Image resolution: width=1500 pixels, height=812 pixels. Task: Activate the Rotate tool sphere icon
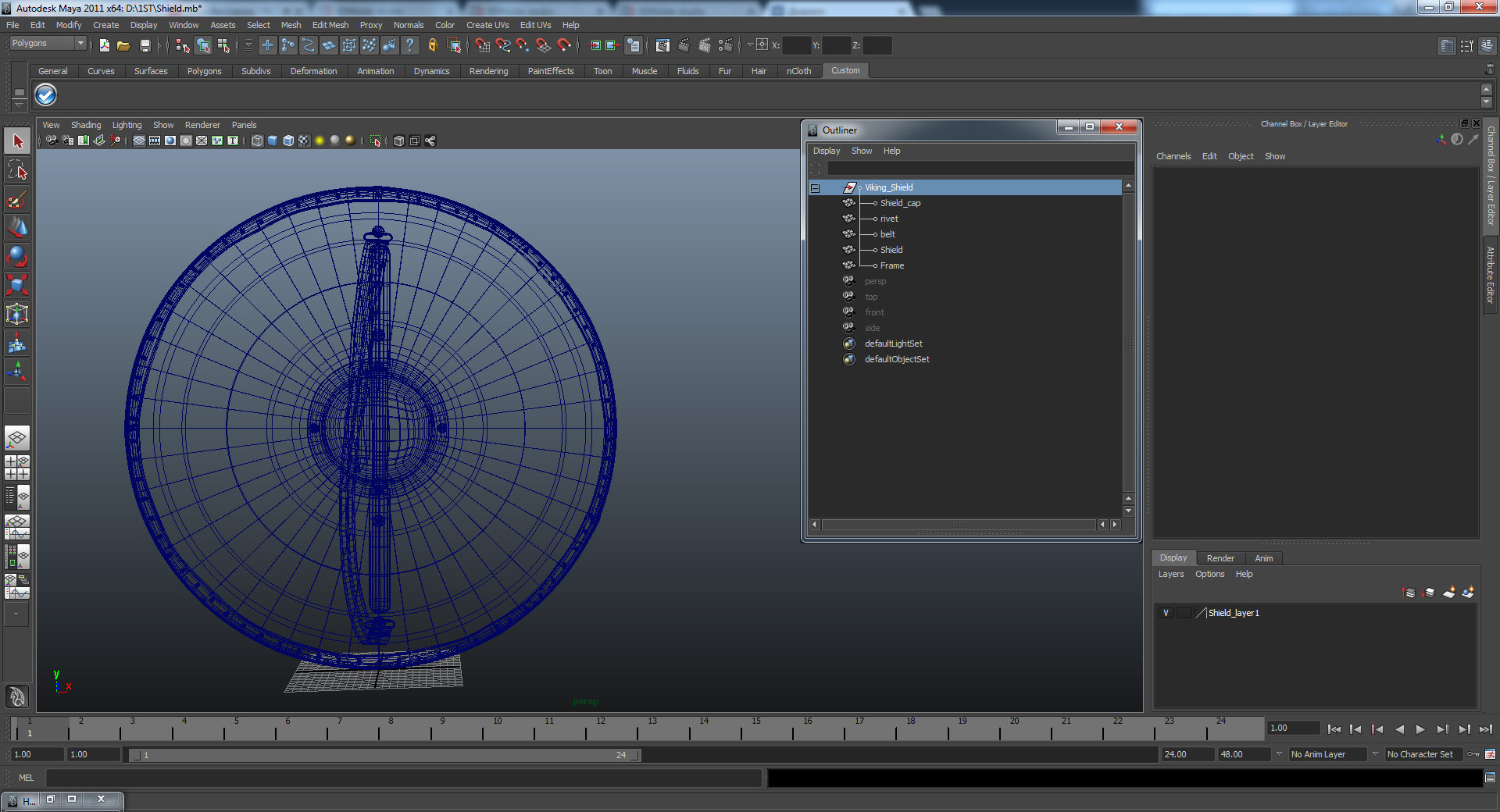17,256
